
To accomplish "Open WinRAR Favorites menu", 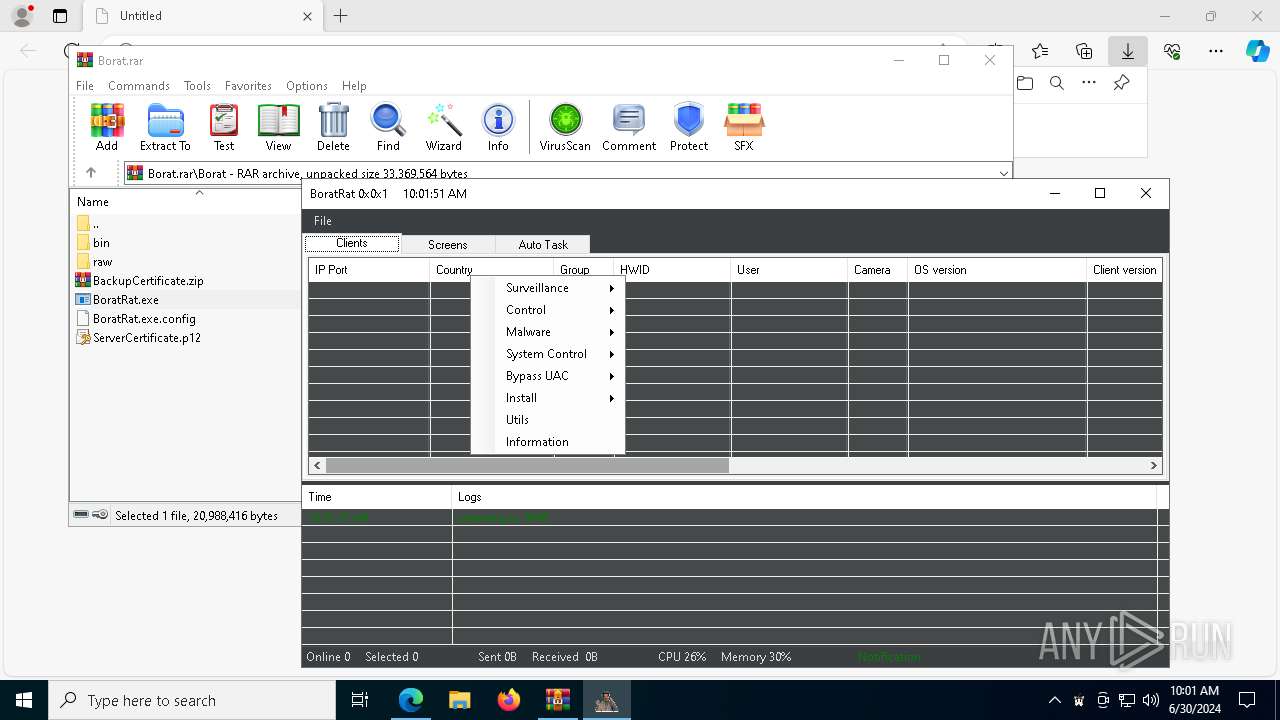I will [248, 86].
